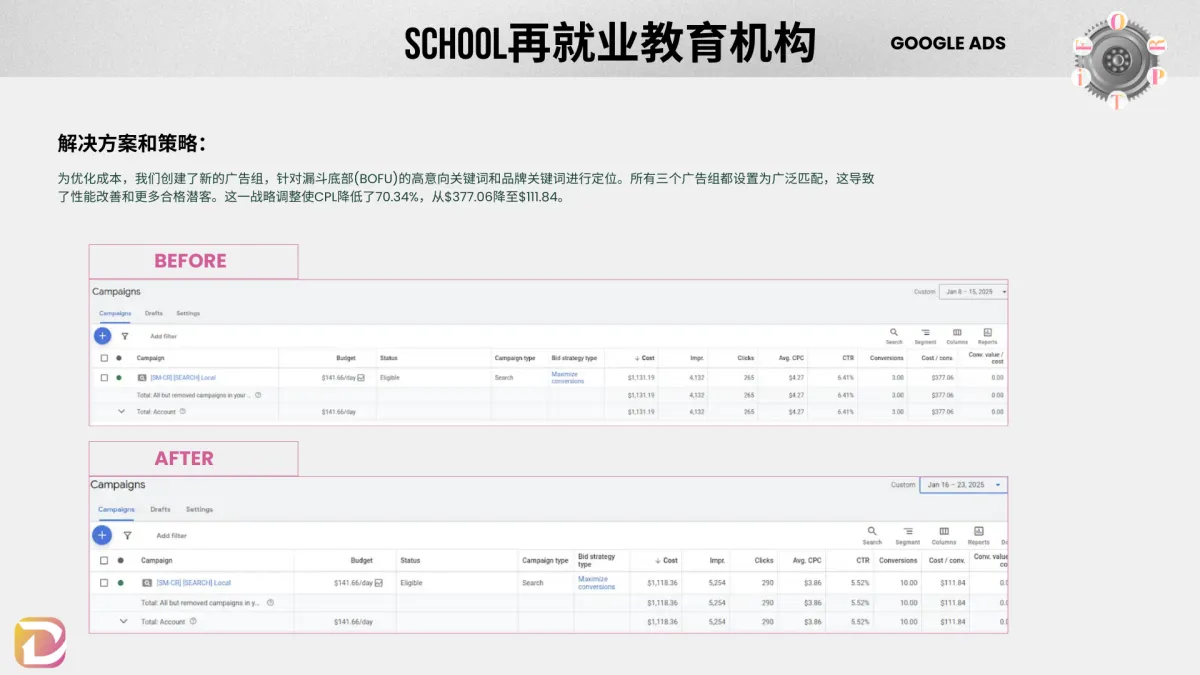The image size is (1200, 675).
Task: Click the budget chart icon beside $141.66/day in AFTER
Action: 379,582
